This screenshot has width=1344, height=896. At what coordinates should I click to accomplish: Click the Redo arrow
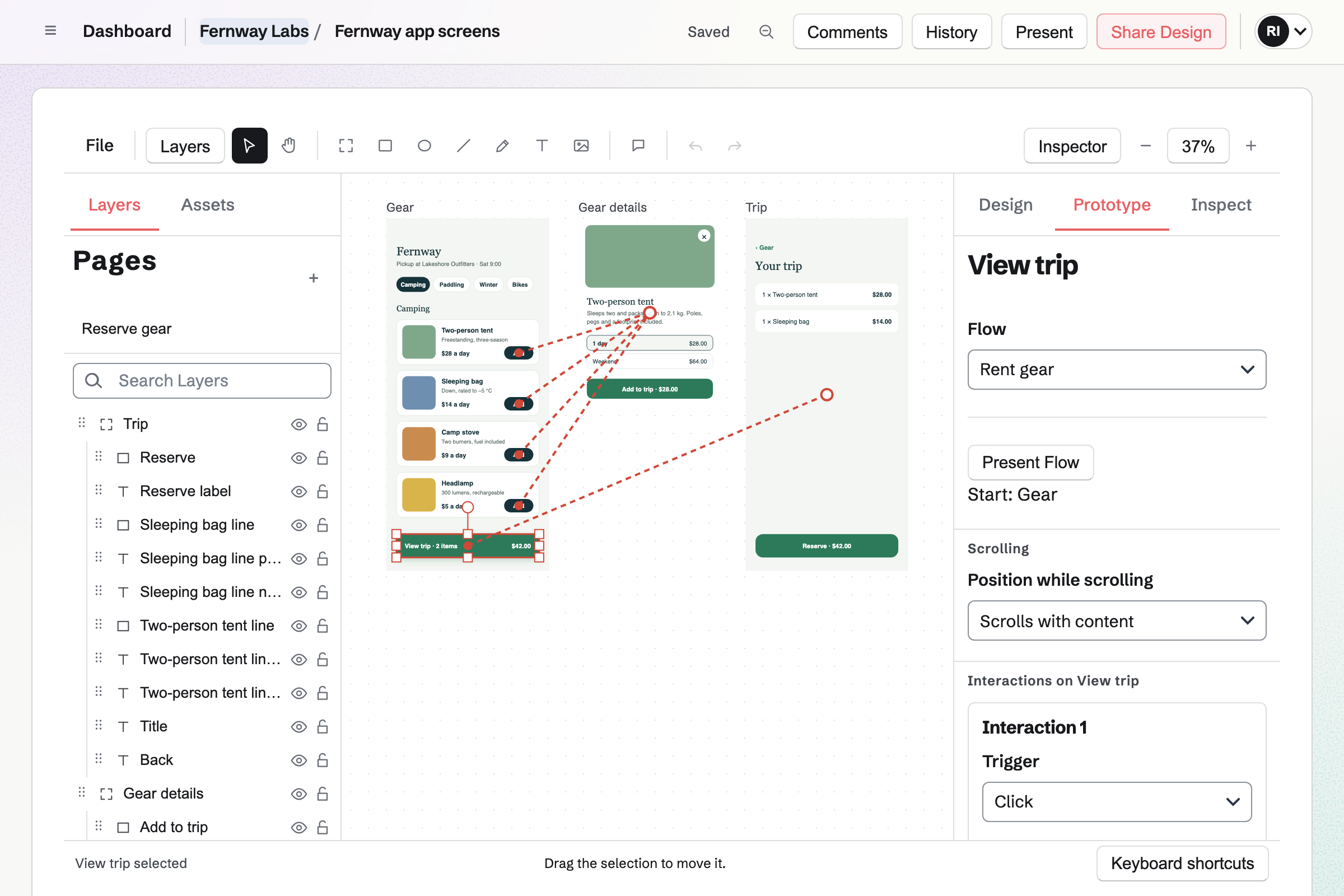click(734, 146)
